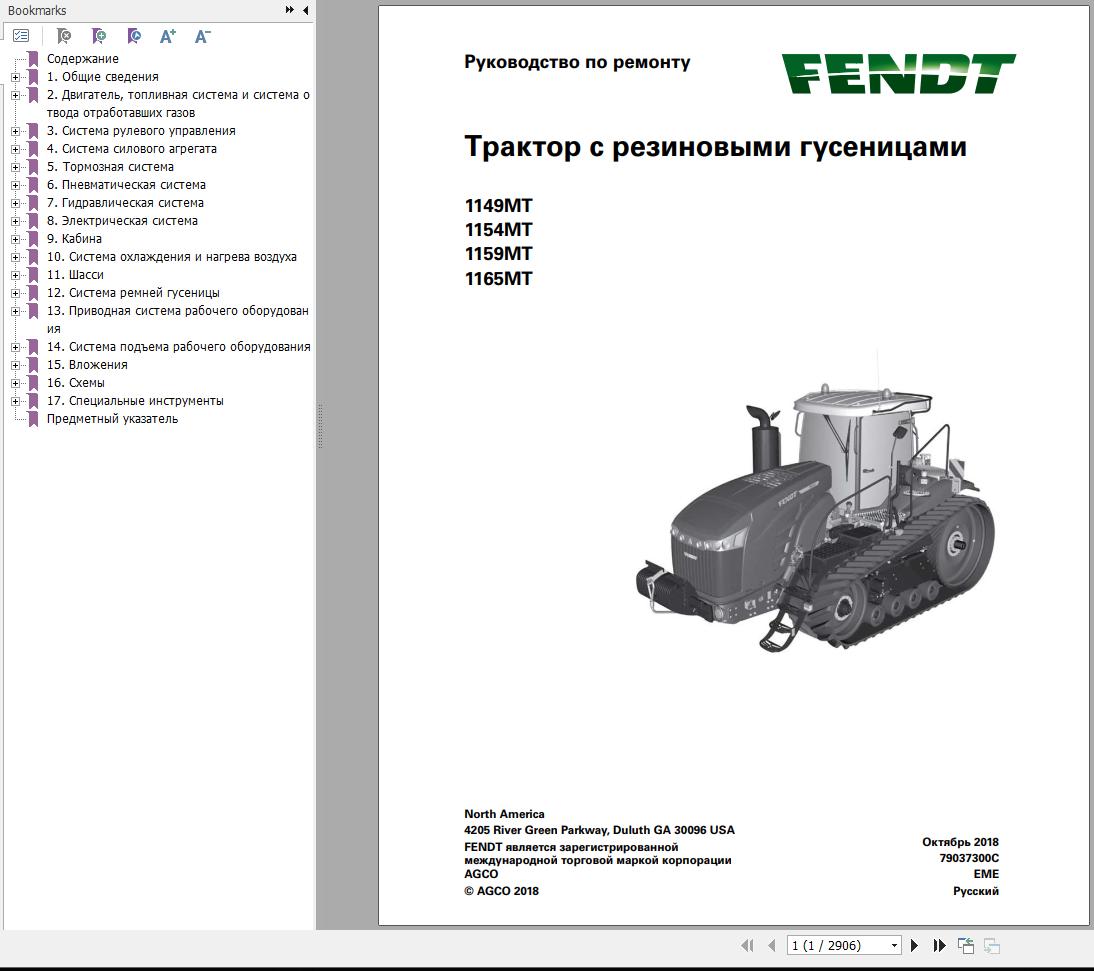
Task: Click the model number 1149MT text
Action: [x=498, y=206]
